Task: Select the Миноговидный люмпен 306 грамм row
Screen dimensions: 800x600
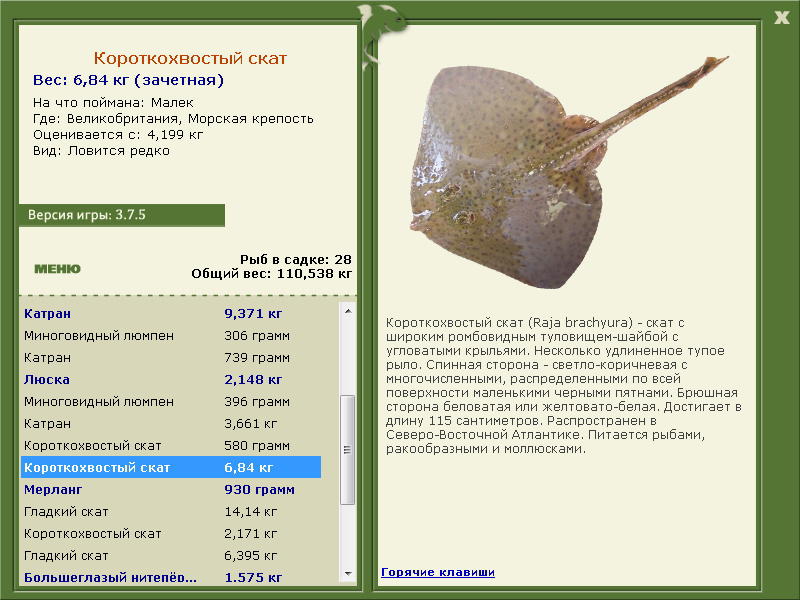Action: [171, 335]
